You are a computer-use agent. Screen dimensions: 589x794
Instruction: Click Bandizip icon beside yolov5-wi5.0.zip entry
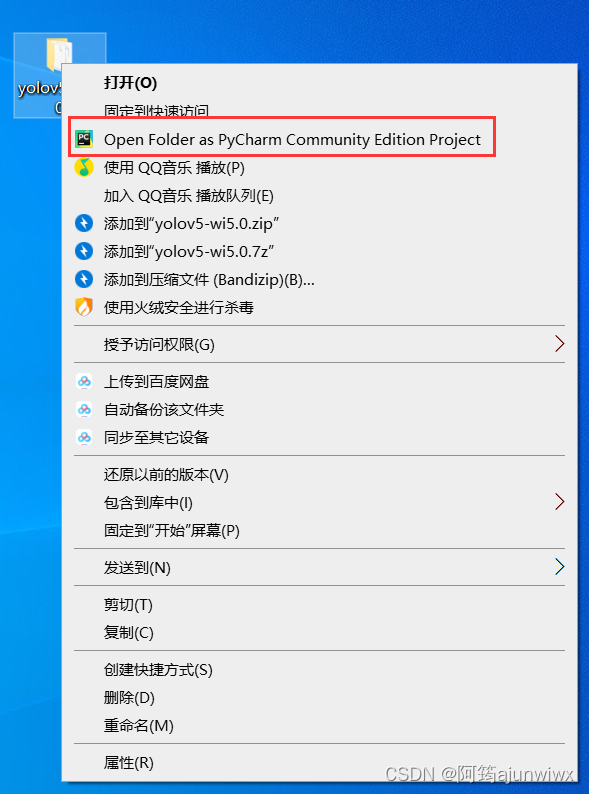84,223
